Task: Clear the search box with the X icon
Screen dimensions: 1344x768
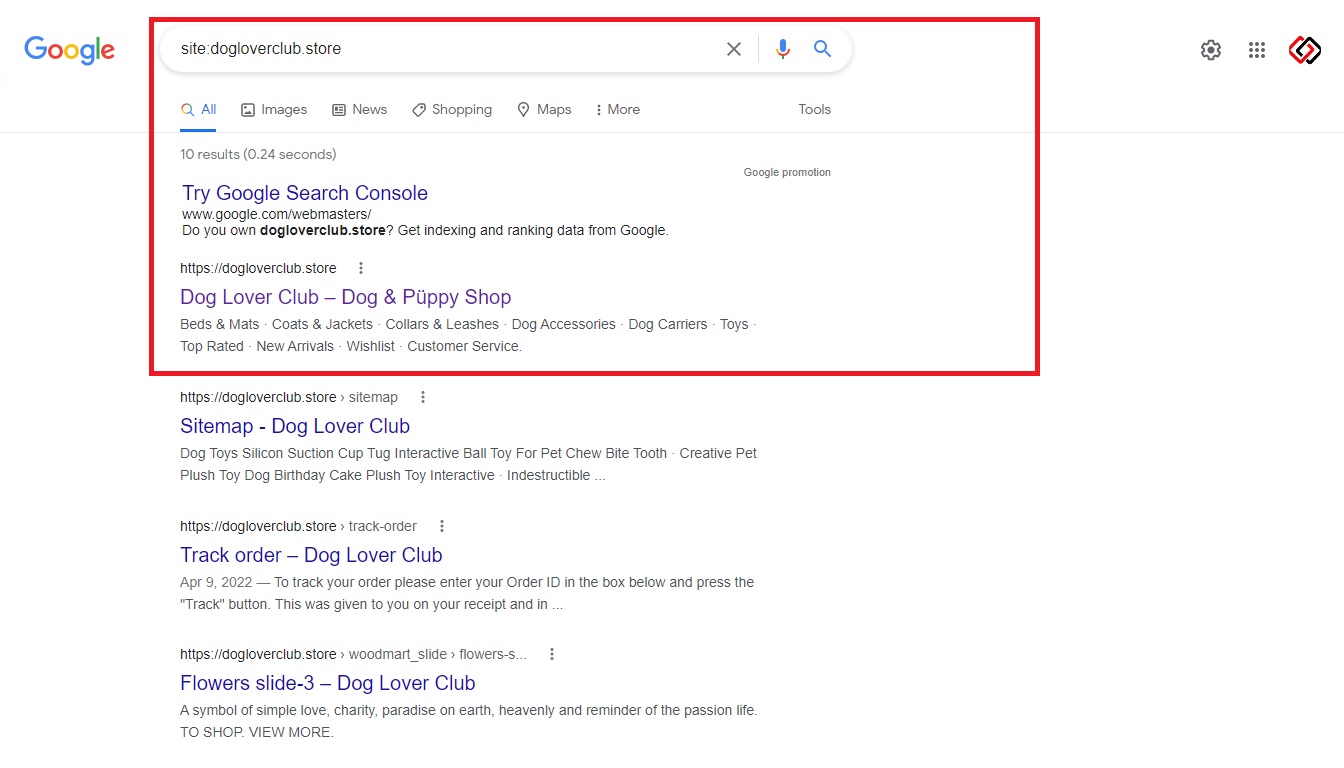Action: pyautogui.click(x=734, y=49)
